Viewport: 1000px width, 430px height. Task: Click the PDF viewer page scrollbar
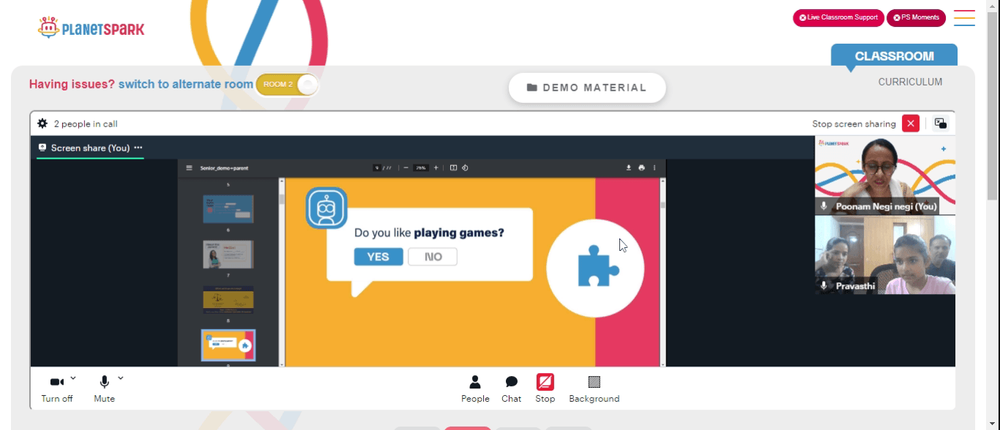(662, 205)
